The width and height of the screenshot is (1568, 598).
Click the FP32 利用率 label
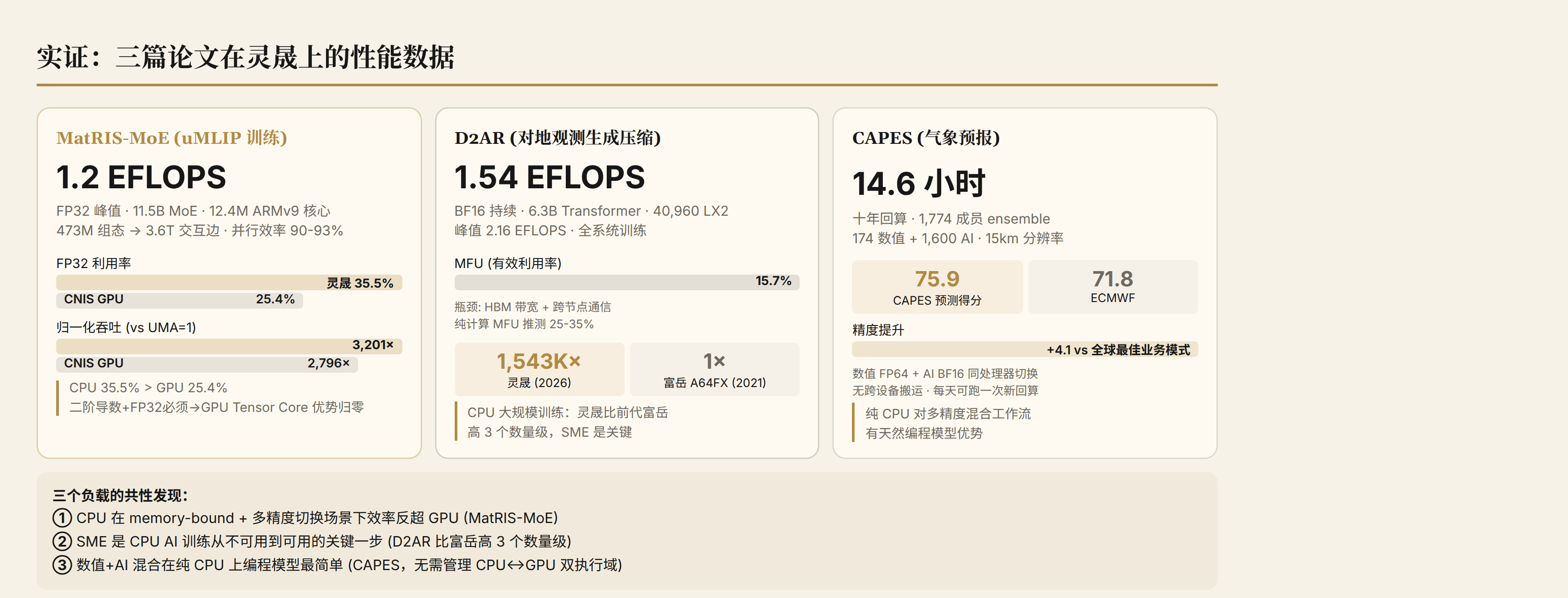(x=94, y=263)
